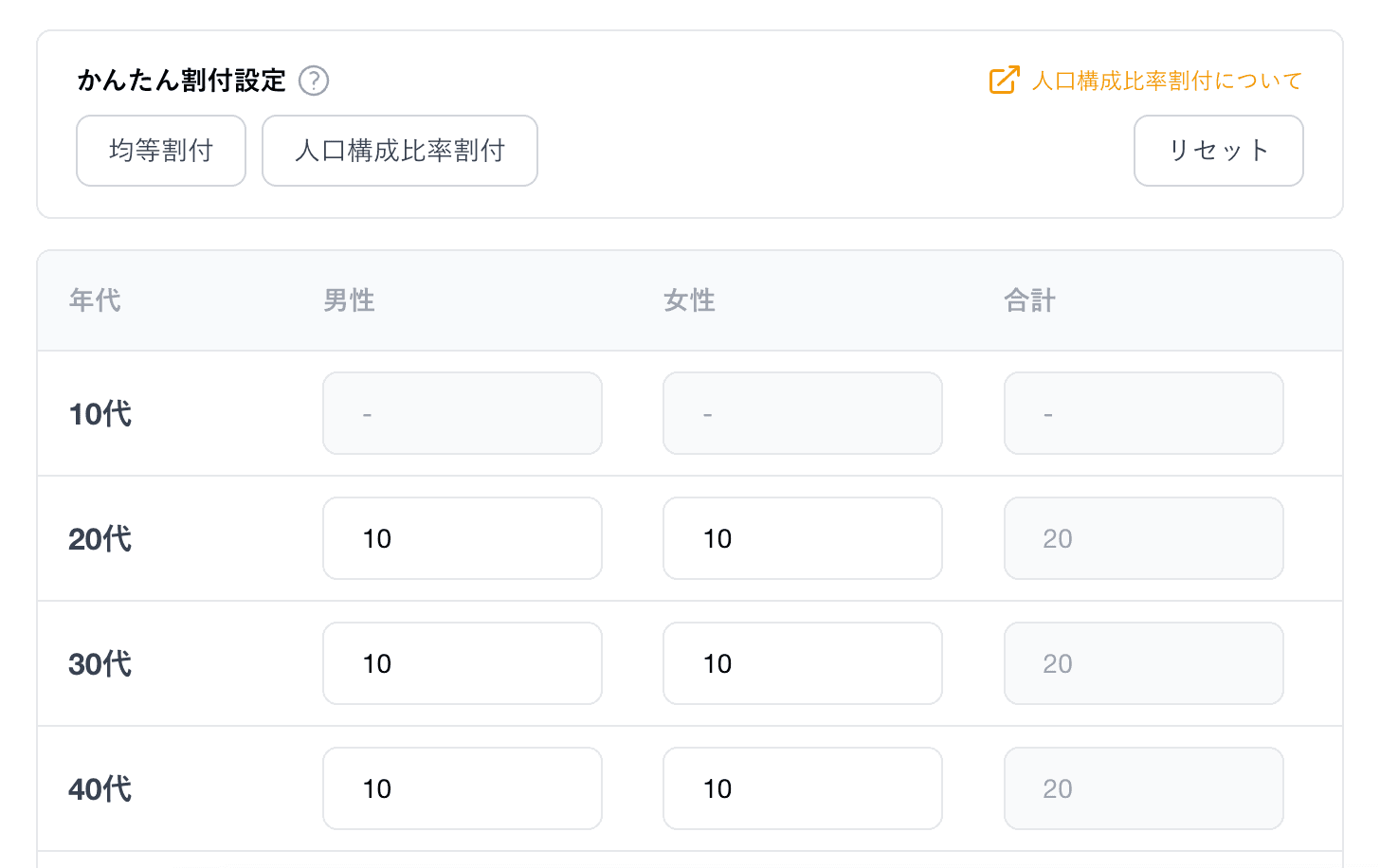Image resolution: width=1380 pixels, height=868 pixels.
Task: Click the male input field for 30代
Action: click(x=462, y=663)
